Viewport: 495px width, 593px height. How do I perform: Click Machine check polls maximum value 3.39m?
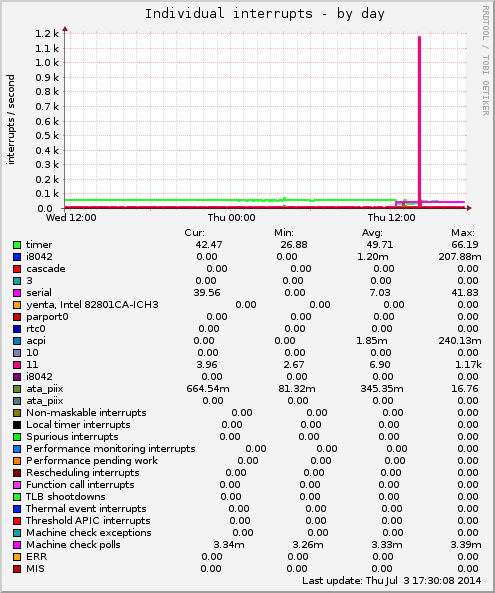466,545
